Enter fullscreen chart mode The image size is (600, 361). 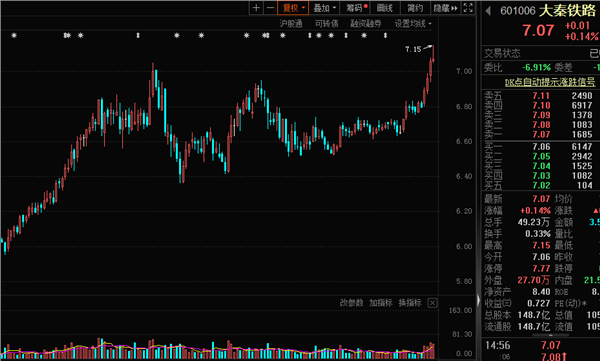coord(468,8)
